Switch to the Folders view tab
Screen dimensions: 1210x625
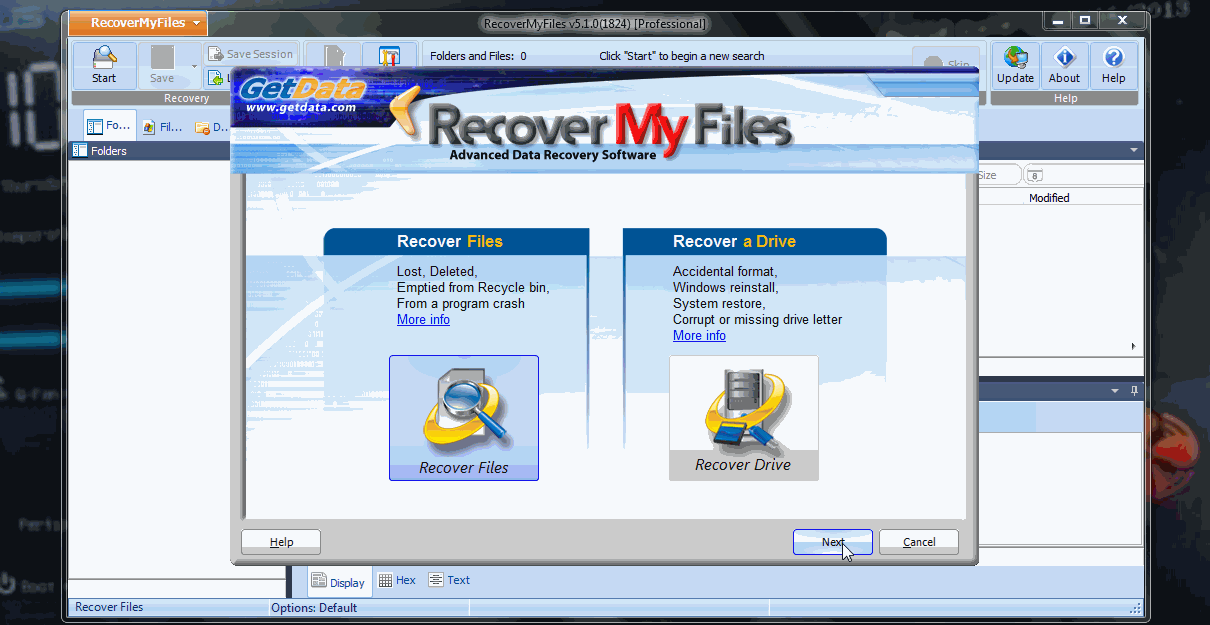click(x=110, y=127)
